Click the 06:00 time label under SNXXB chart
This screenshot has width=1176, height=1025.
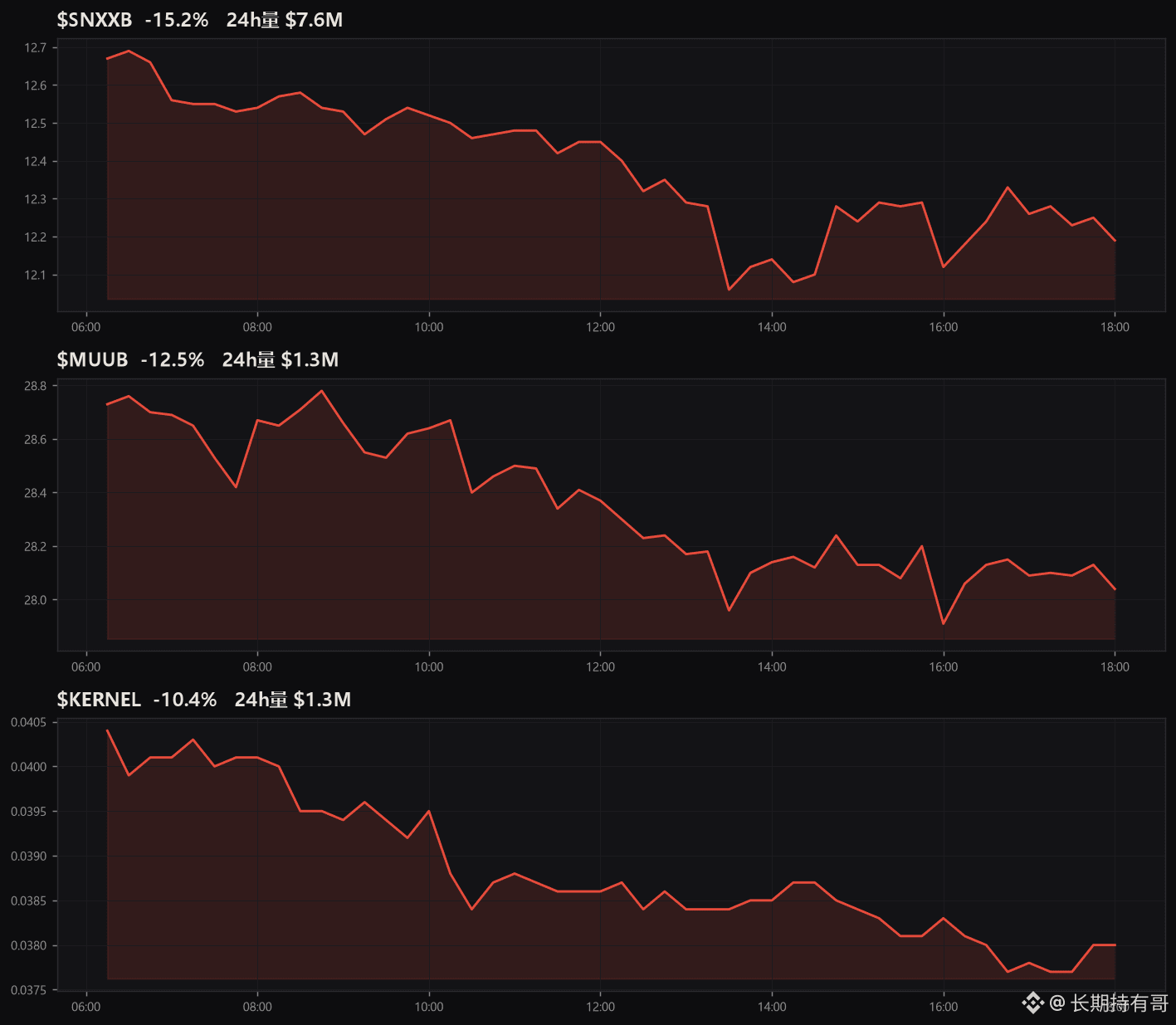tap(86, 327)
